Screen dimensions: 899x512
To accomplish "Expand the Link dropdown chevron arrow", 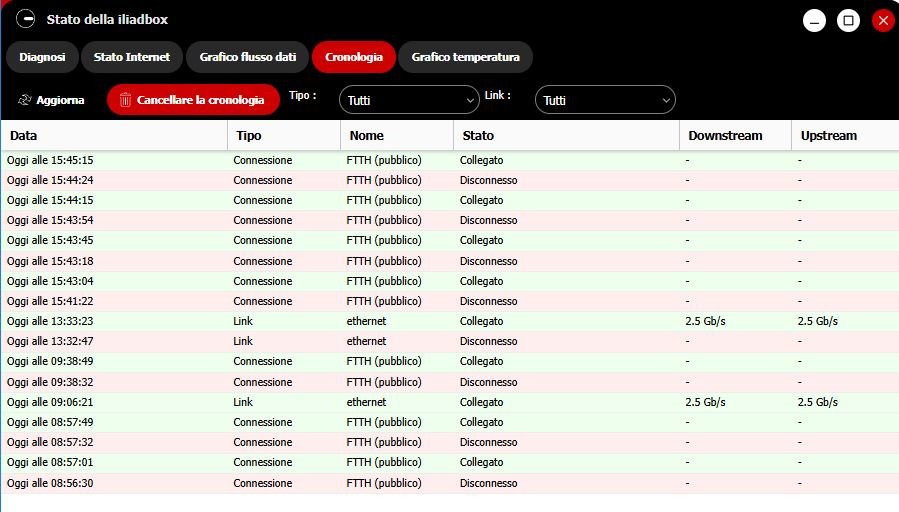I will (666, 101).
